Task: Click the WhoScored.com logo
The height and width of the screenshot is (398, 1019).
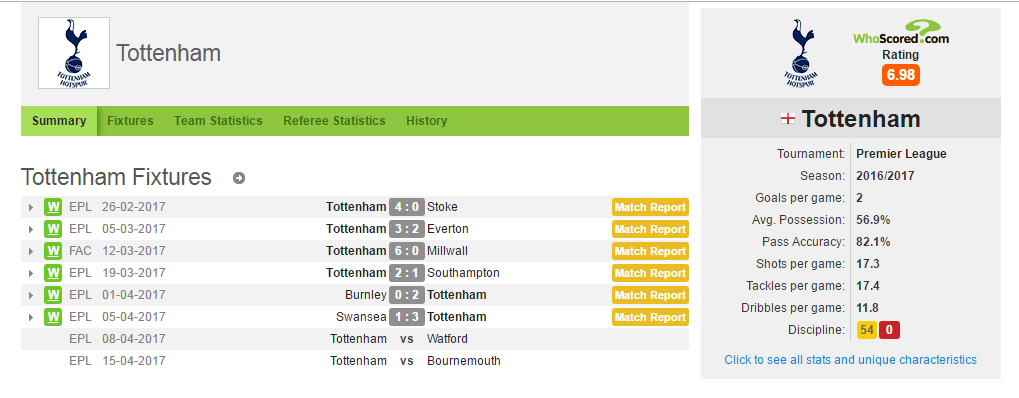Action: [901, 33]
